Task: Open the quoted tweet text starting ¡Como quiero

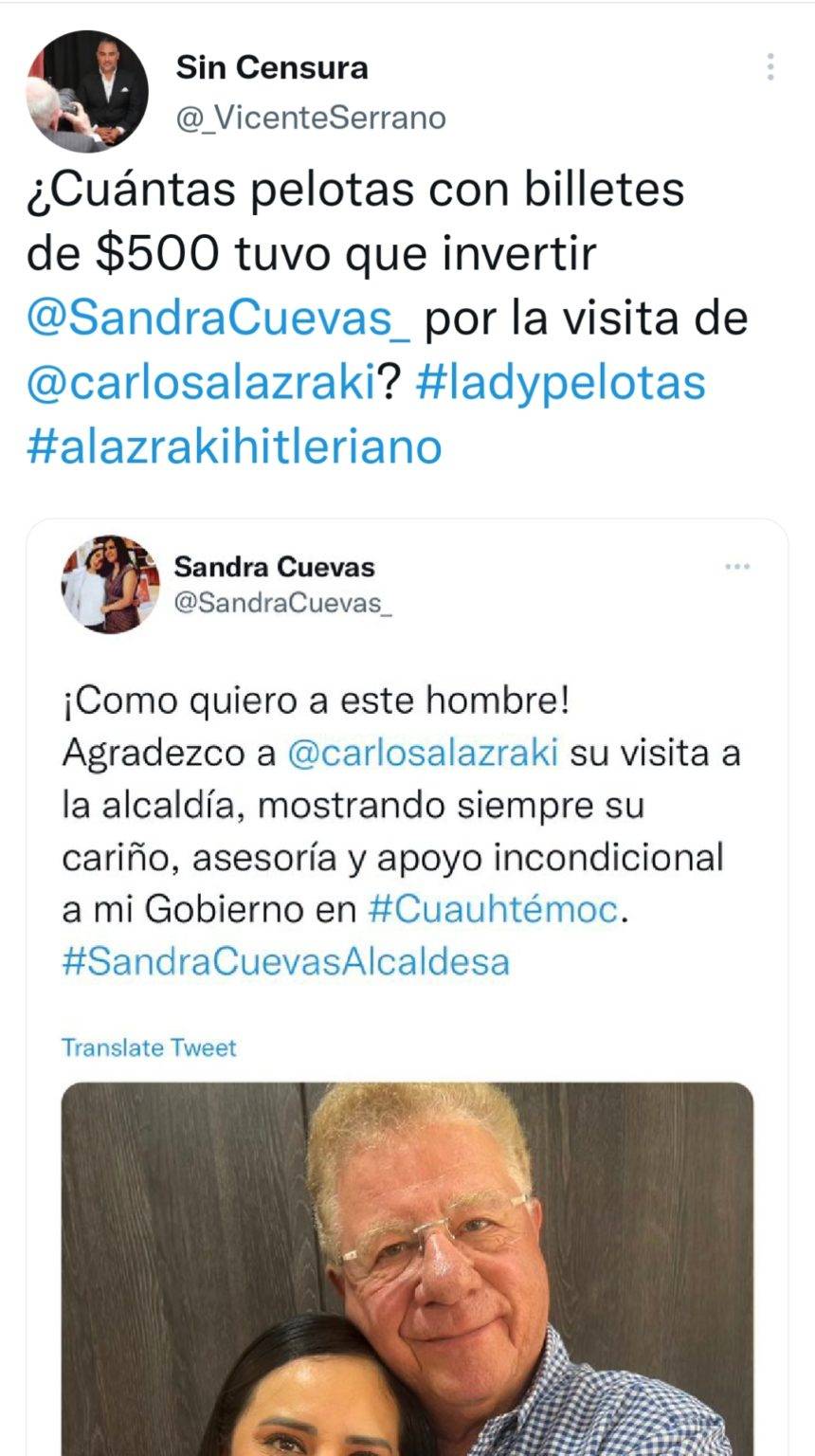Action: [x=400, y=831]
